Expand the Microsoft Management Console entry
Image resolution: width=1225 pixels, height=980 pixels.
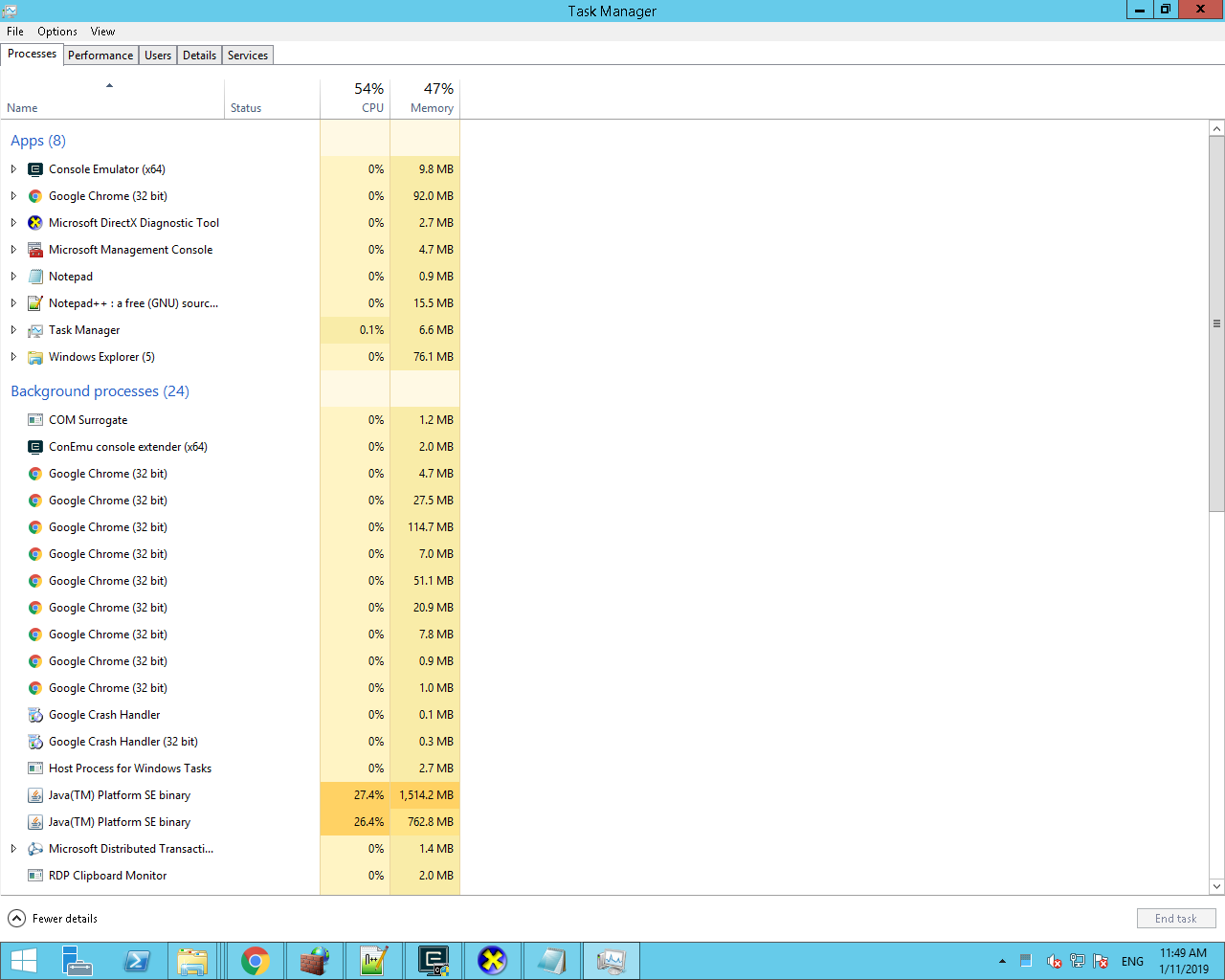coord(13,250)
